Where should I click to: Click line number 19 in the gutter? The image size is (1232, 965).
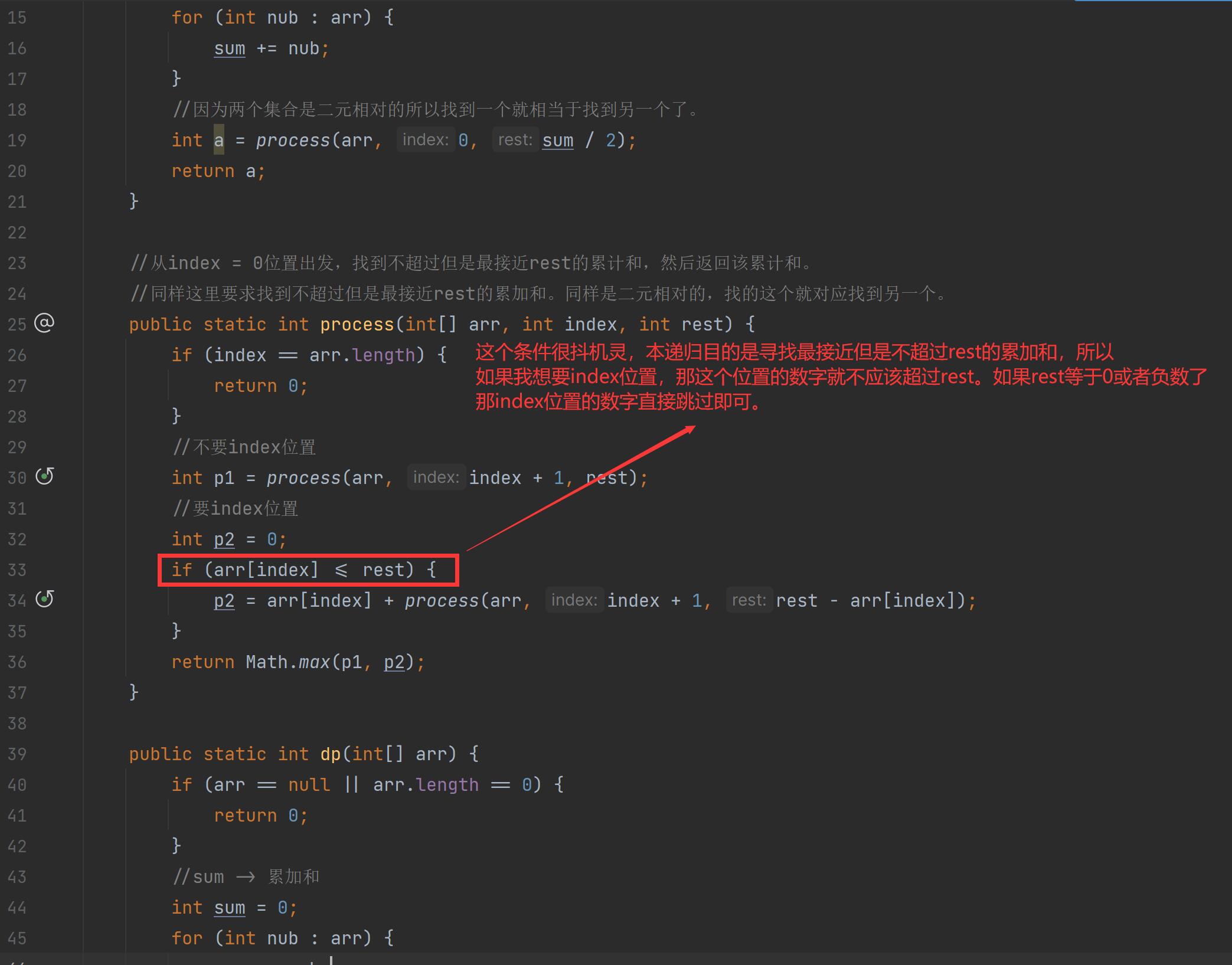pos(17,140)
